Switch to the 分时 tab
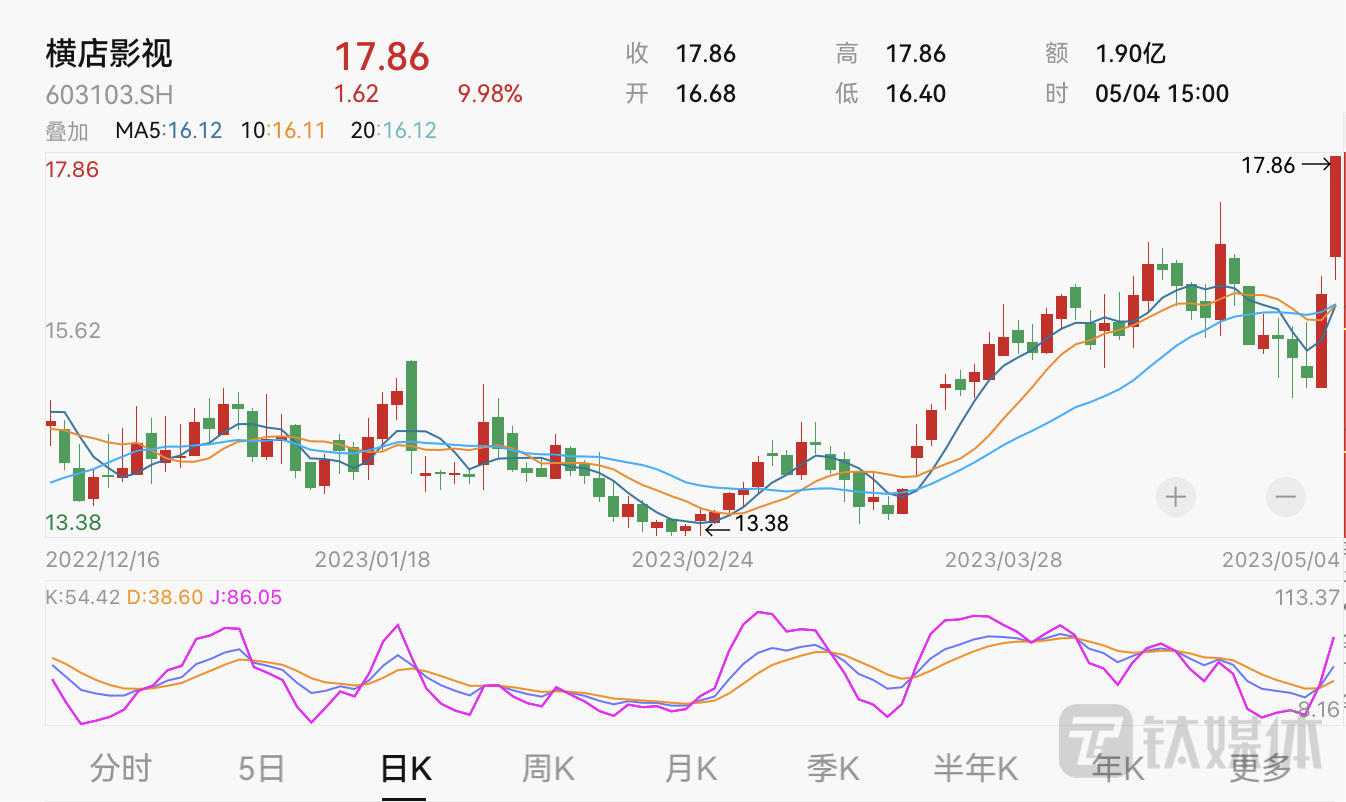This screenshot has height=802, width=1346. [121, 768]
